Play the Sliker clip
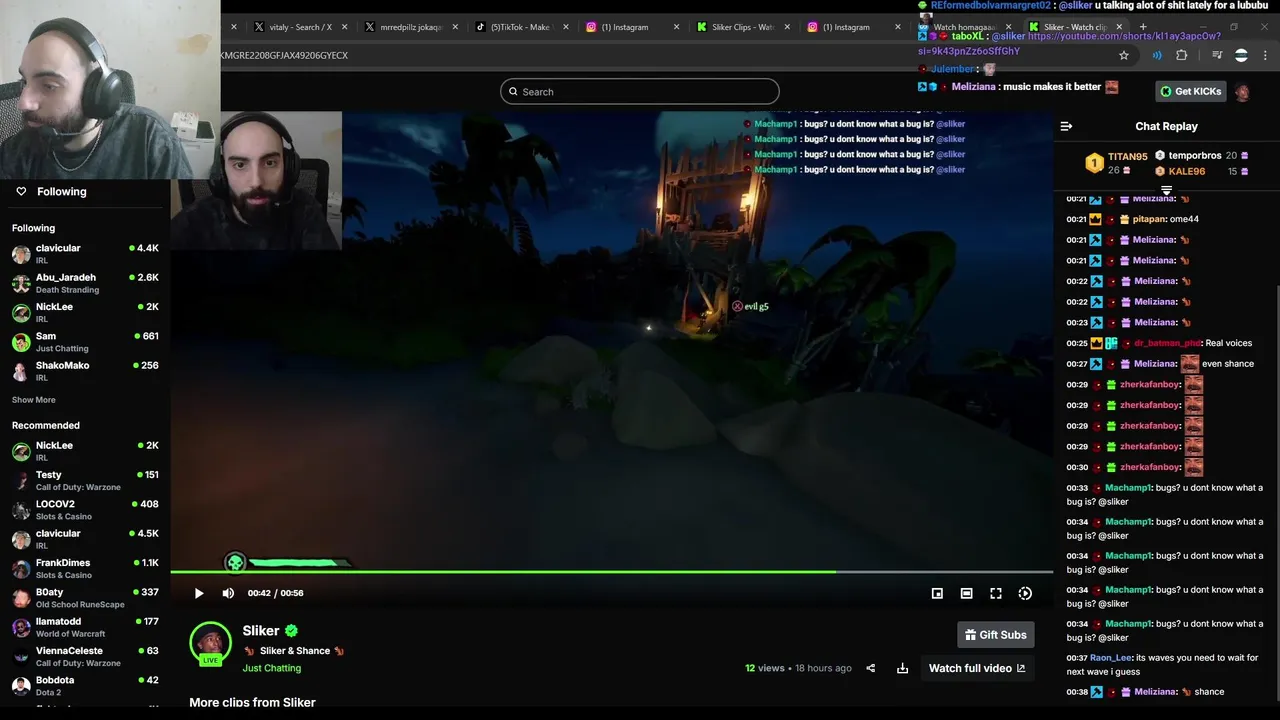This screenshot has width=1280, height=720. point(199,593)
